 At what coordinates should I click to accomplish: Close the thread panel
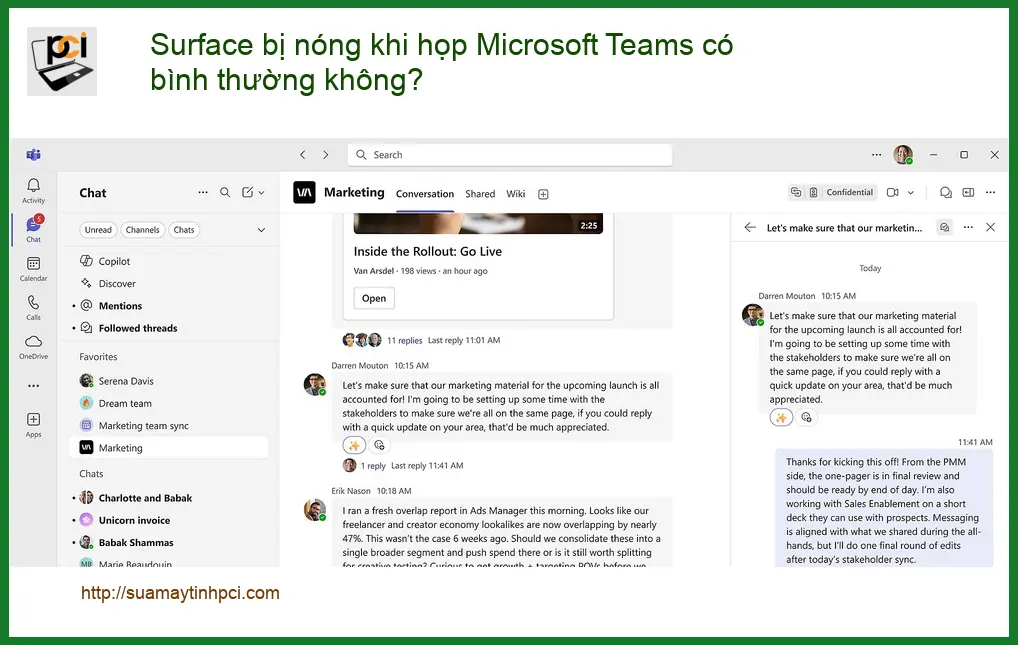[x=990, y=227]
